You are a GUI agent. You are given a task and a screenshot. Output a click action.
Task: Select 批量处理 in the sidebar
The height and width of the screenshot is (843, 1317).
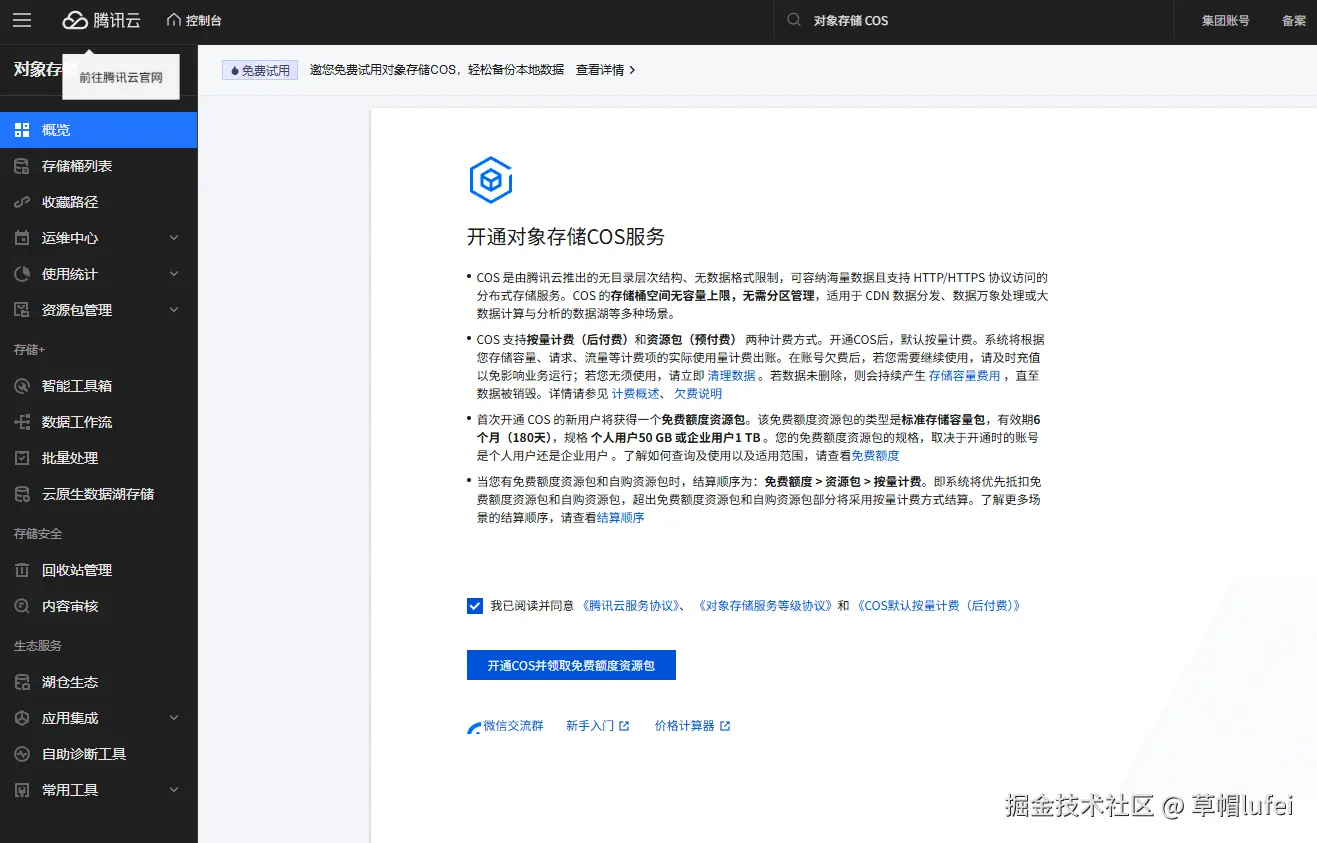pyautogui.click(x=70, y=458)
